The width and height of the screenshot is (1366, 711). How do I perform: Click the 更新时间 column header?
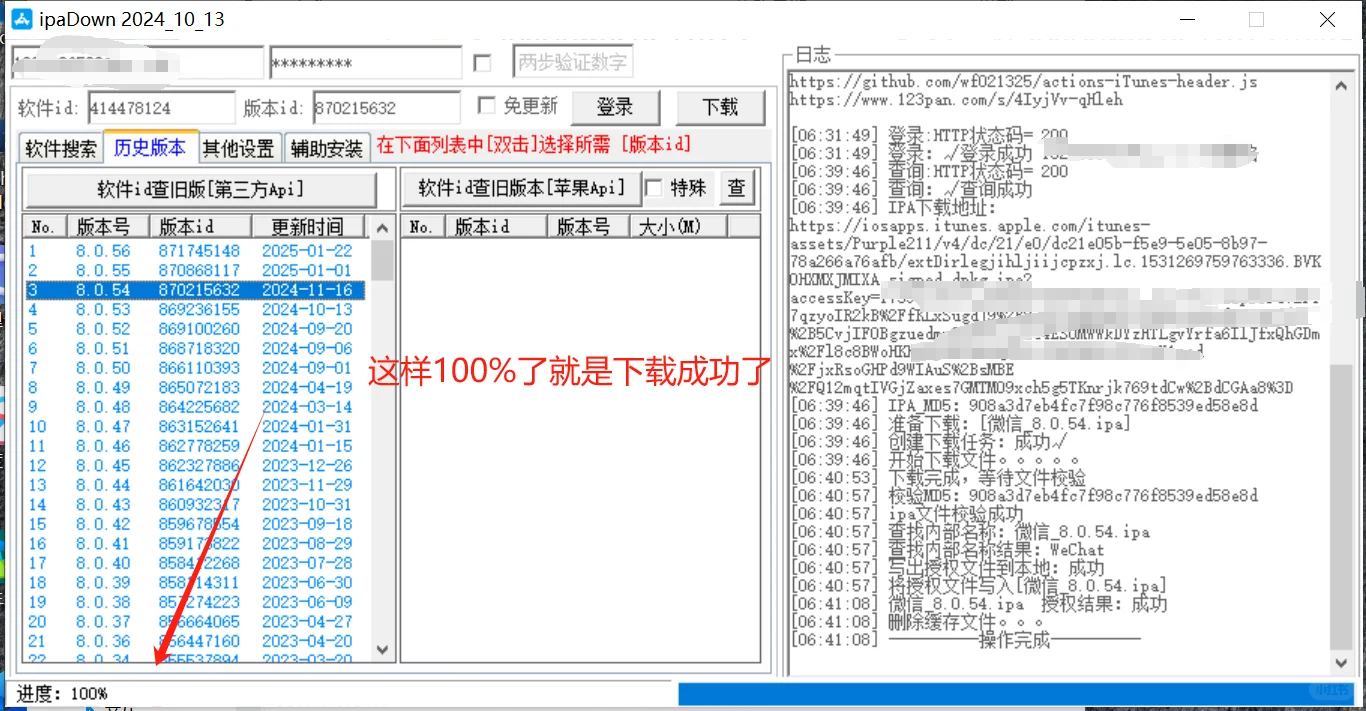310,226
